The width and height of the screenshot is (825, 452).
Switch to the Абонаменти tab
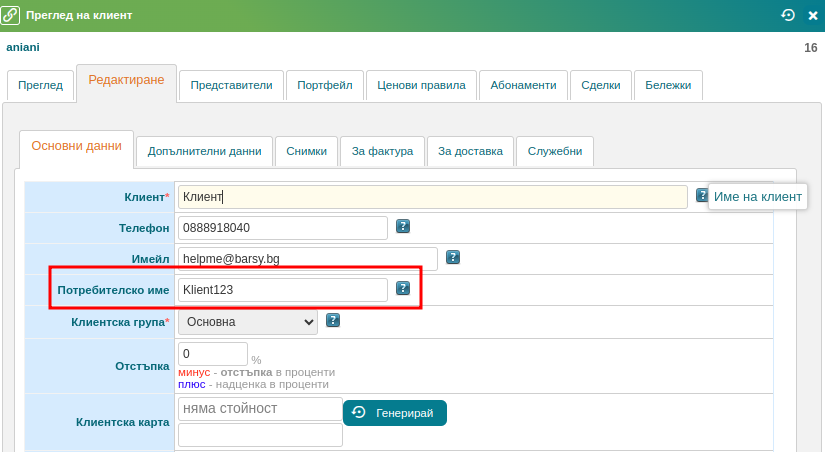524,85
